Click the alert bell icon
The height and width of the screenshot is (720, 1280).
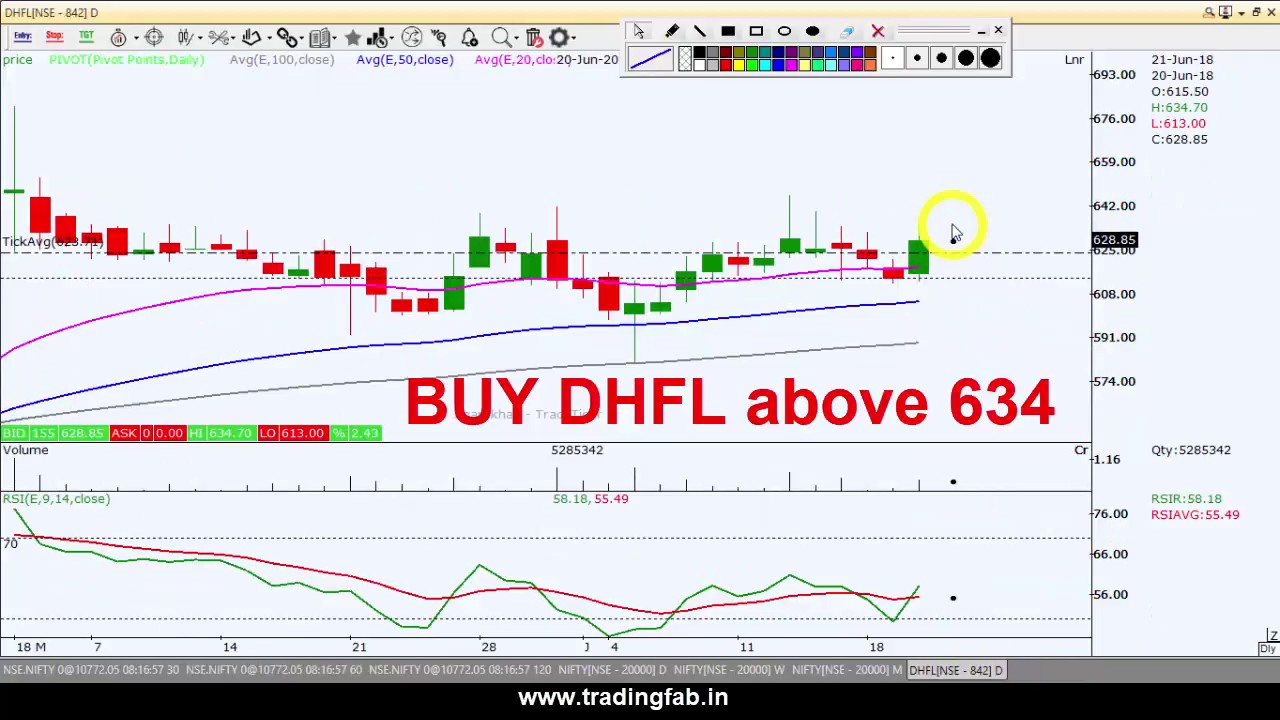(x=469, y=37)
